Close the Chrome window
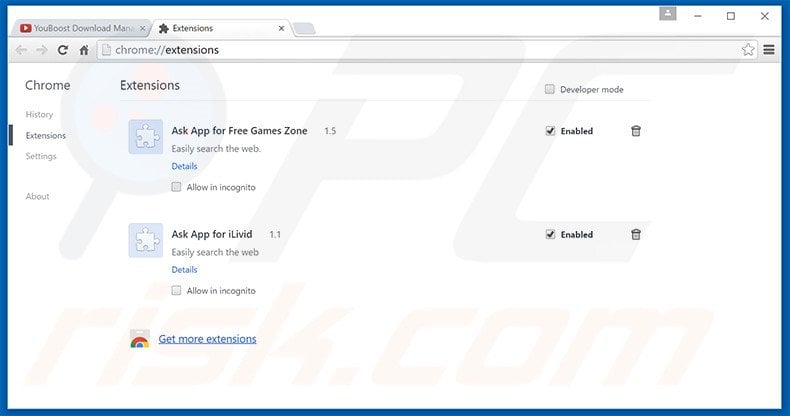 764,16
